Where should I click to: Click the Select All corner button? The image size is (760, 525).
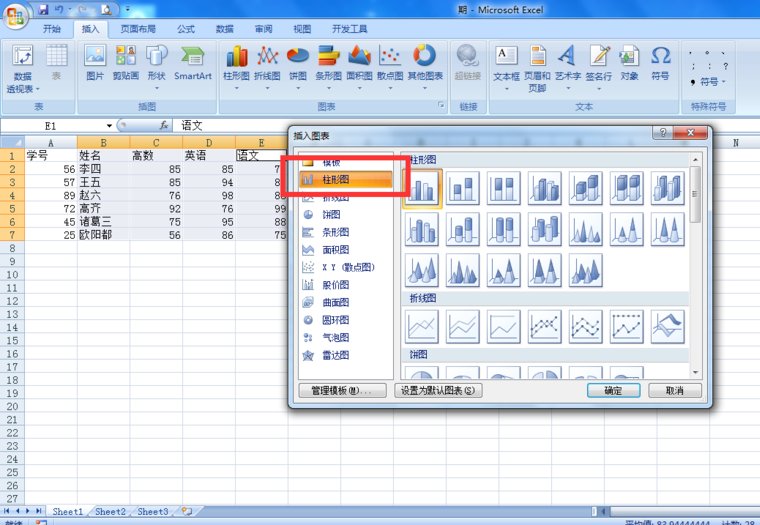click(x=13, y=143)
